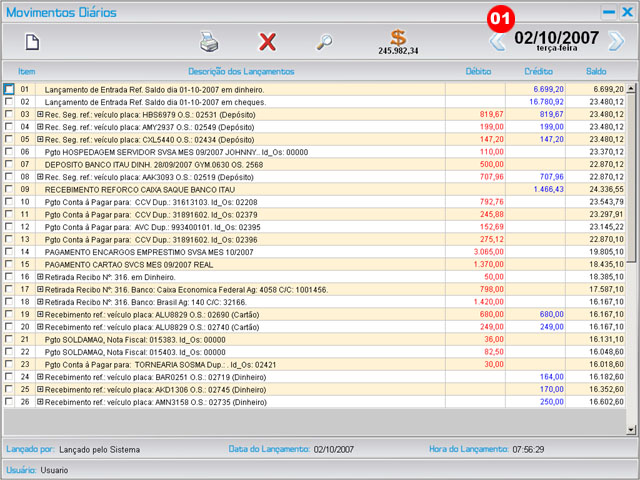Check the box for item 09

pos(9,189)
